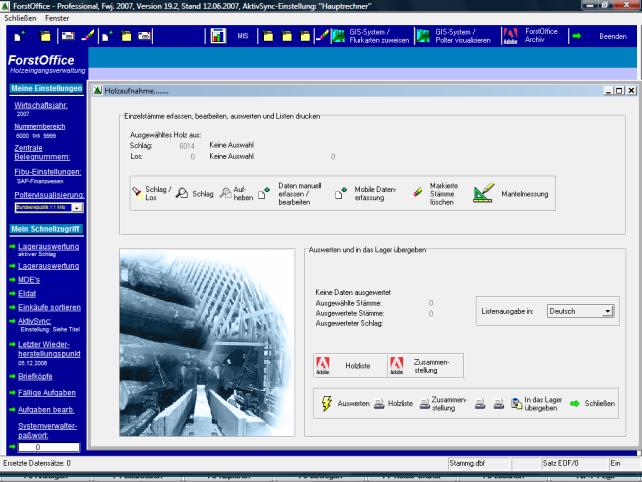Open the Fenster menu
This screenshot has height=482, width=642.
point(57,18)
